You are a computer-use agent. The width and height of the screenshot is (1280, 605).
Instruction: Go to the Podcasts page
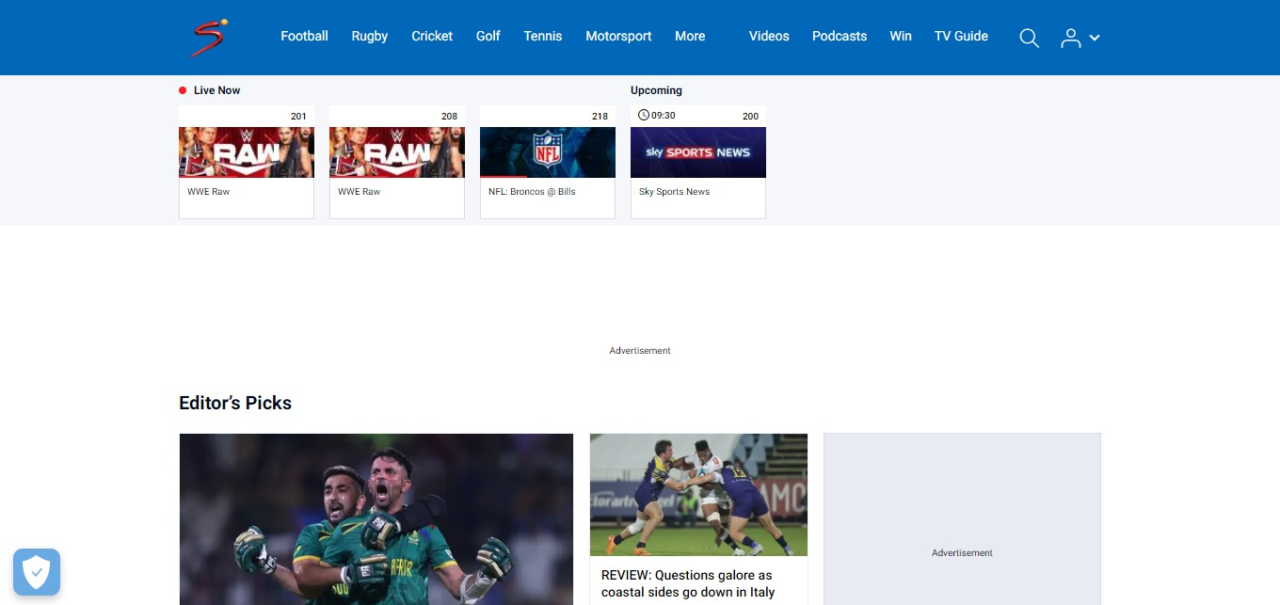click(x=839, y=36)
